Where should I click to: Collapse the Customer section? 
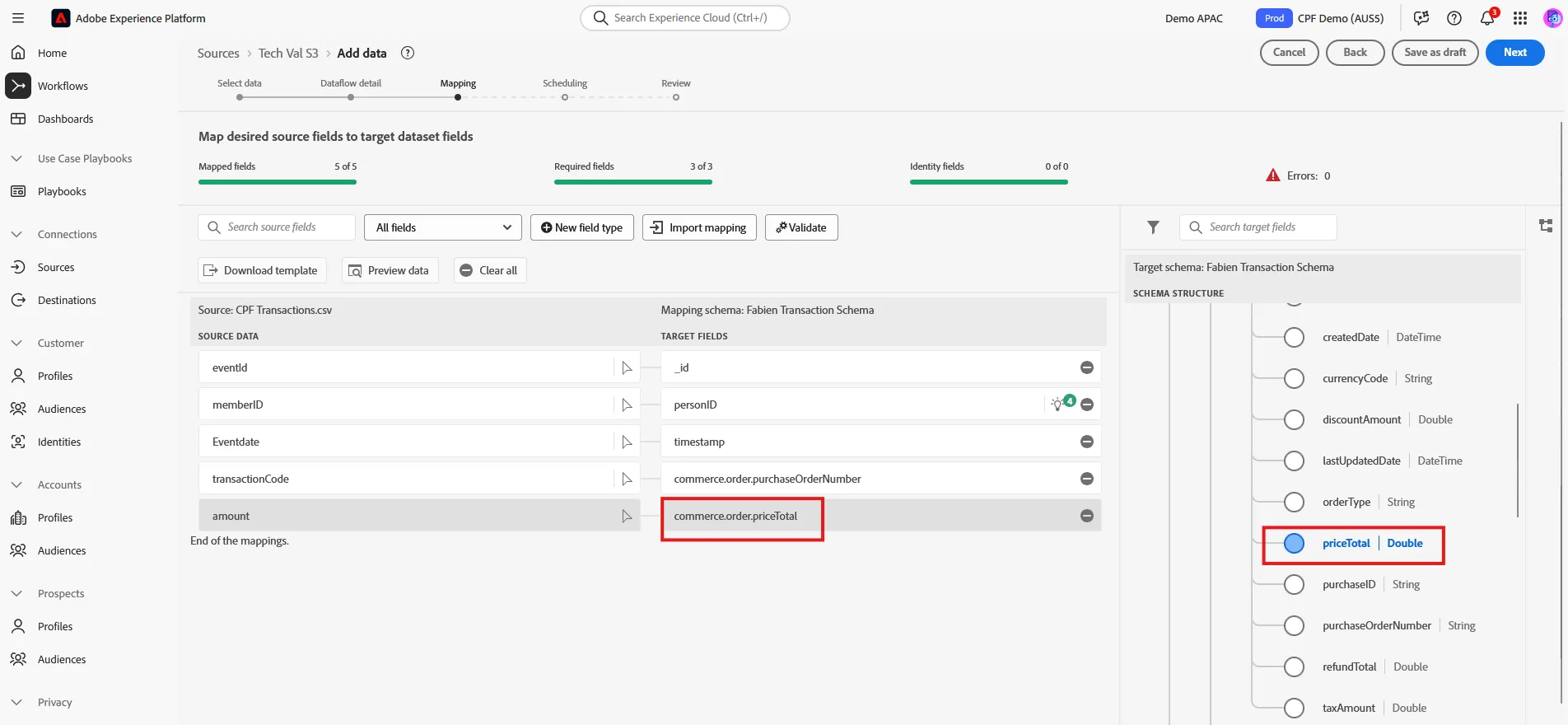[16, 343]
